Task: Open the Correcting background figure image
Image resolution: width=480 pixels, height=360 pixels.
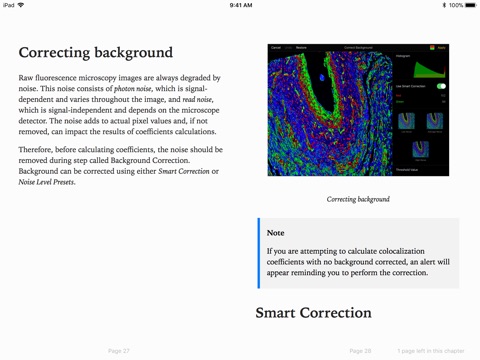Action: pos(358,110)
